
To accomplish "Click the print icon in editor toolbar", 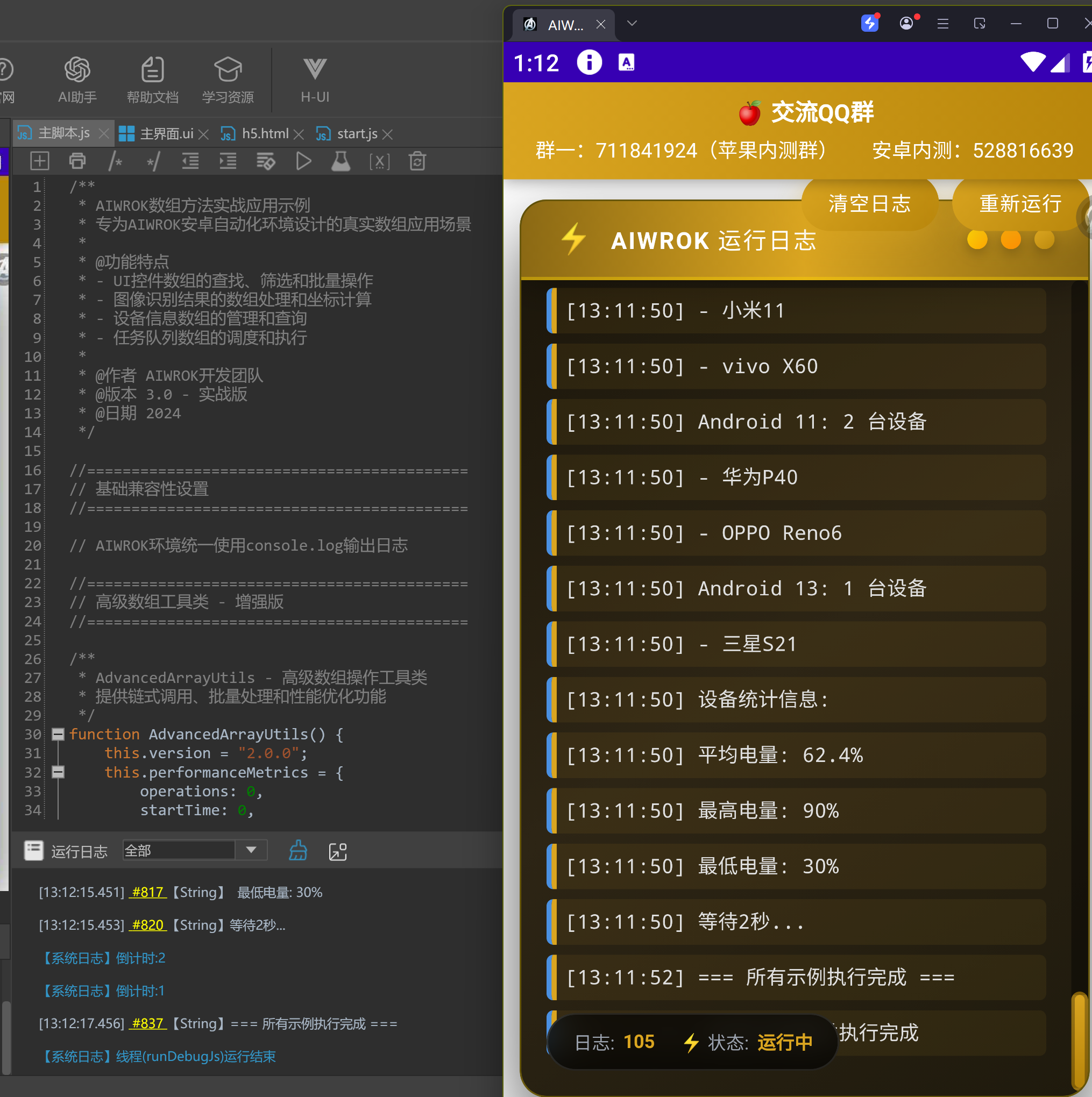I will 77,161.
